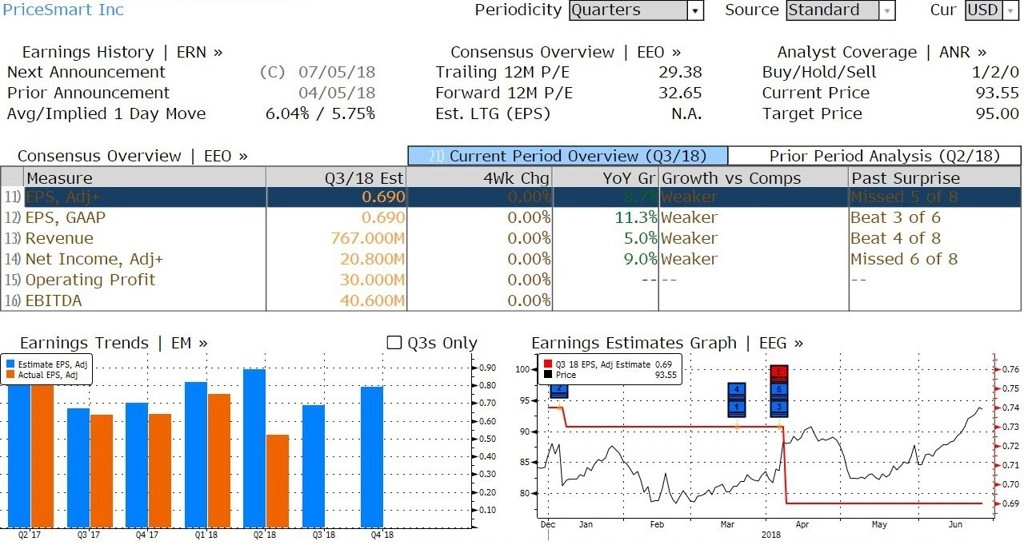
Task: Click the EBITDA estimate value 40.600M
Action: 372,301
